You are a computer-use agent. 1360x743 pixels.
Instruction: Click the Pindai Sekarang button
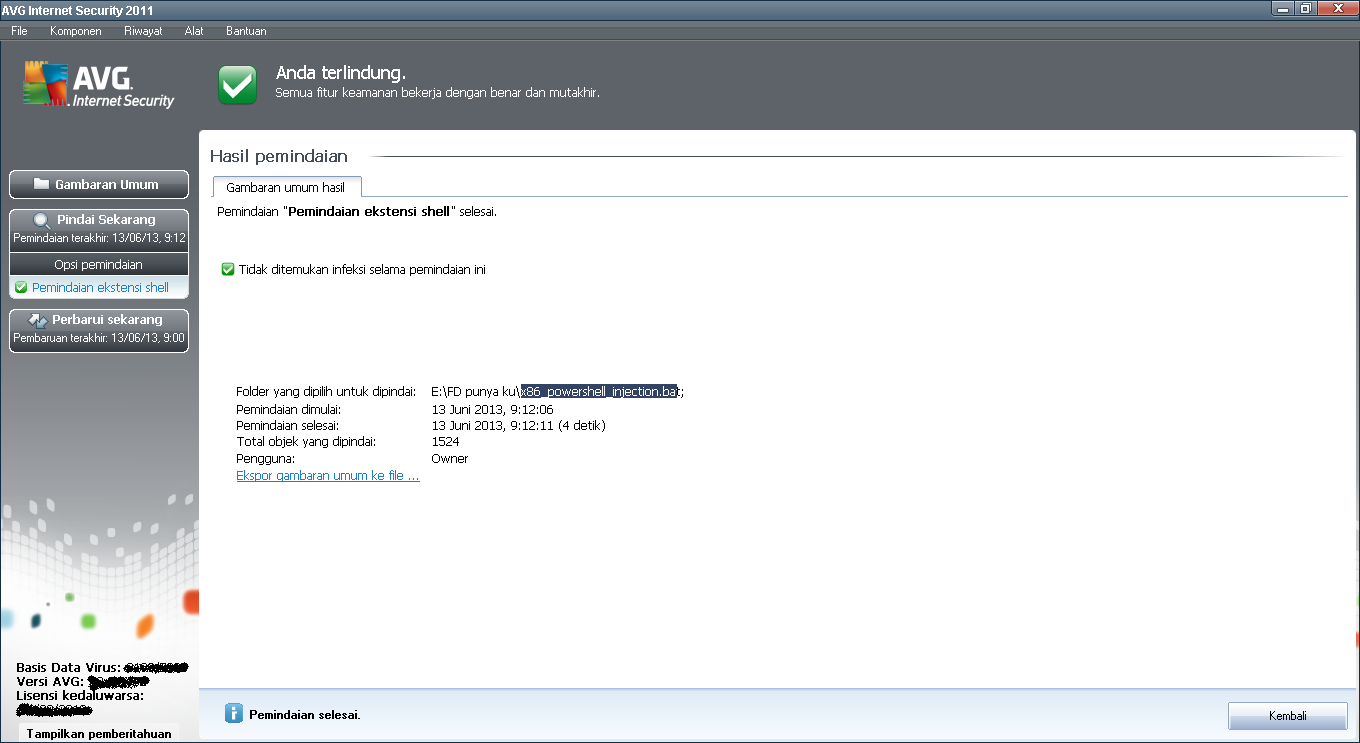98,230
